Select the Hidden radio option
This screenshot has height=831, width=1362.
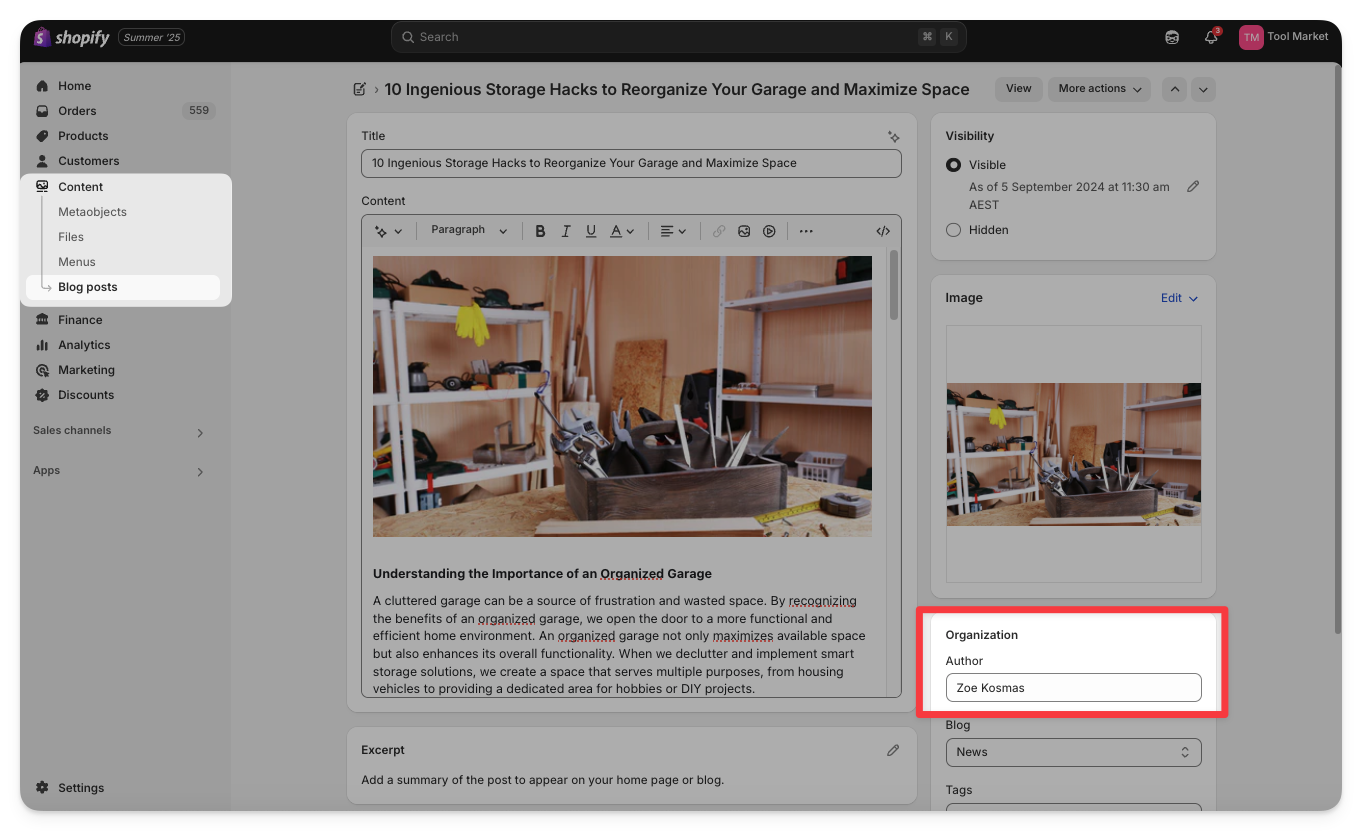pyautogui.click(x=953, y=230)
